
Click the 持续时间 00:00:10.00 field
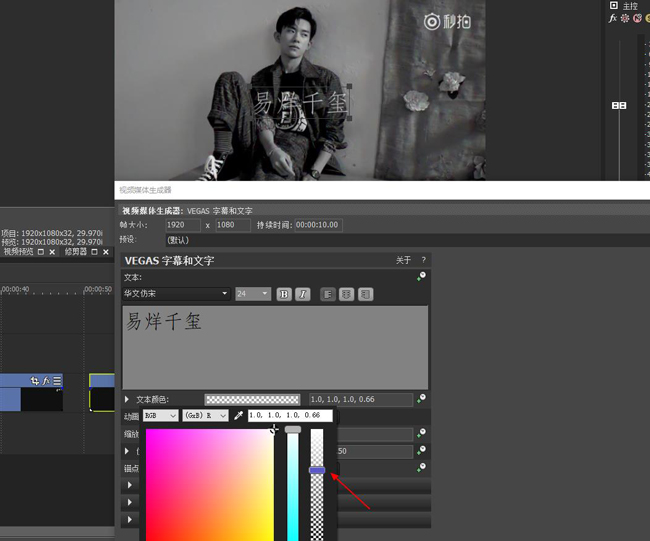[318, 225]
